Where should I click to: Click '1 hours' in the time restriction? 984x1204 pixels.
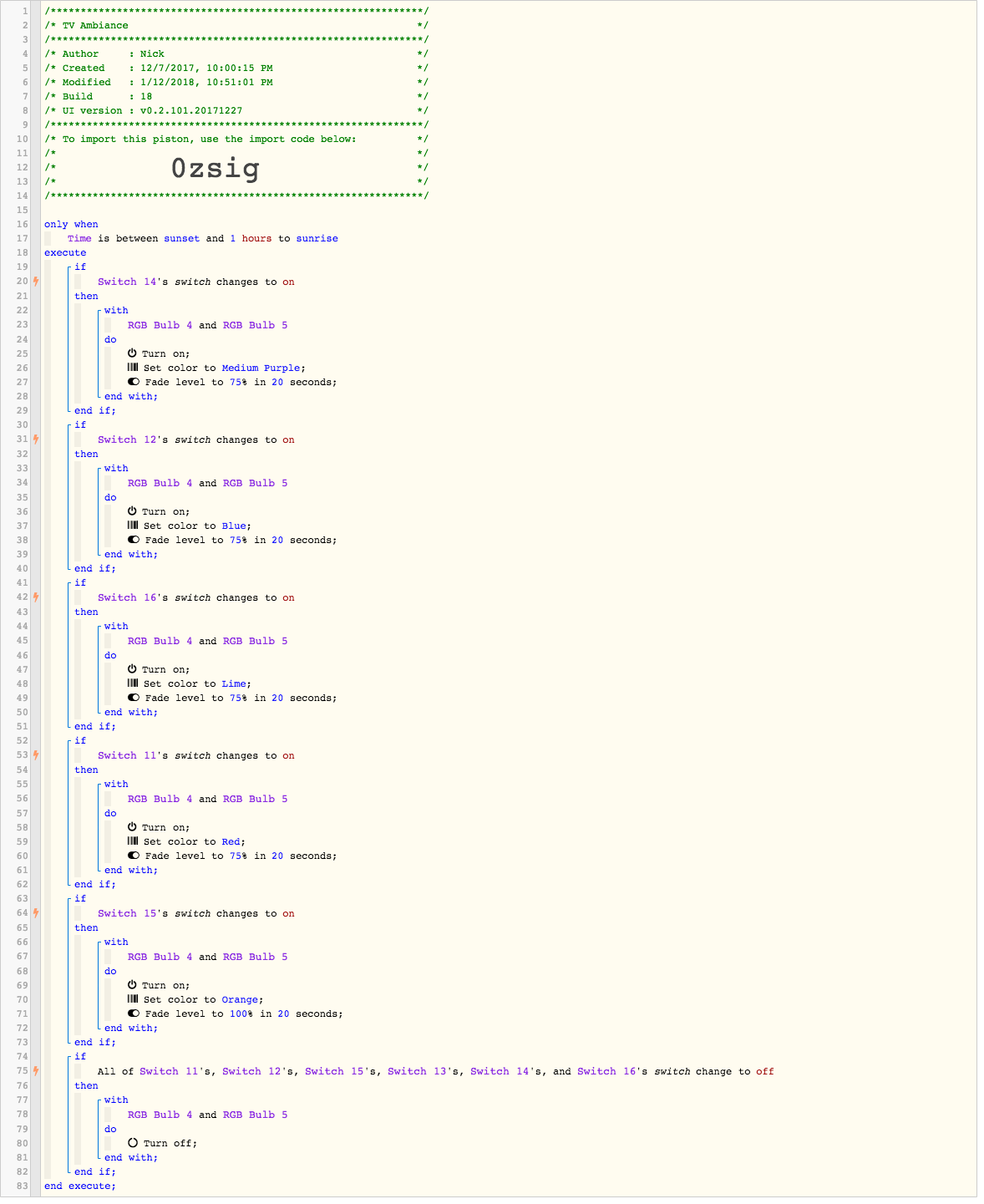[251, 238]
